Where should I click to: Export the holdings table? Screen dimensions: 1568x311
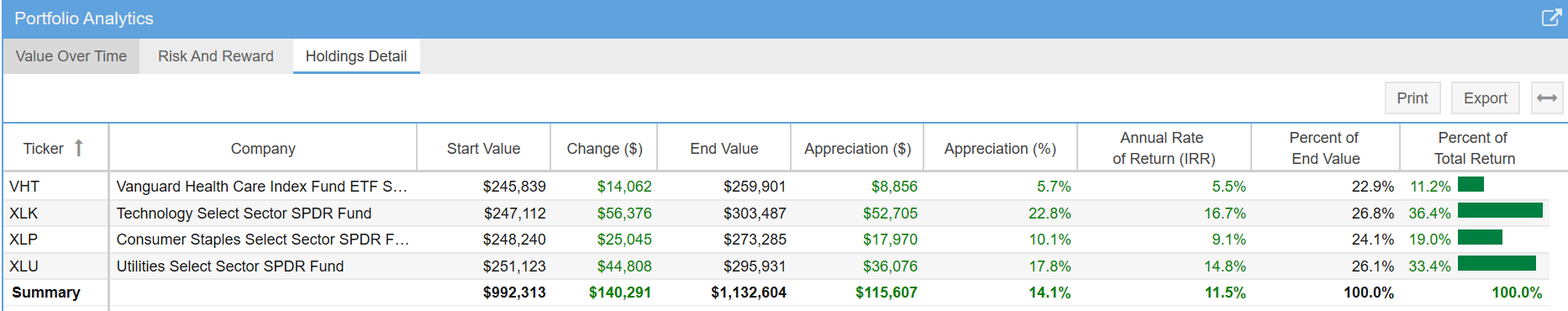coord(1486,98)
